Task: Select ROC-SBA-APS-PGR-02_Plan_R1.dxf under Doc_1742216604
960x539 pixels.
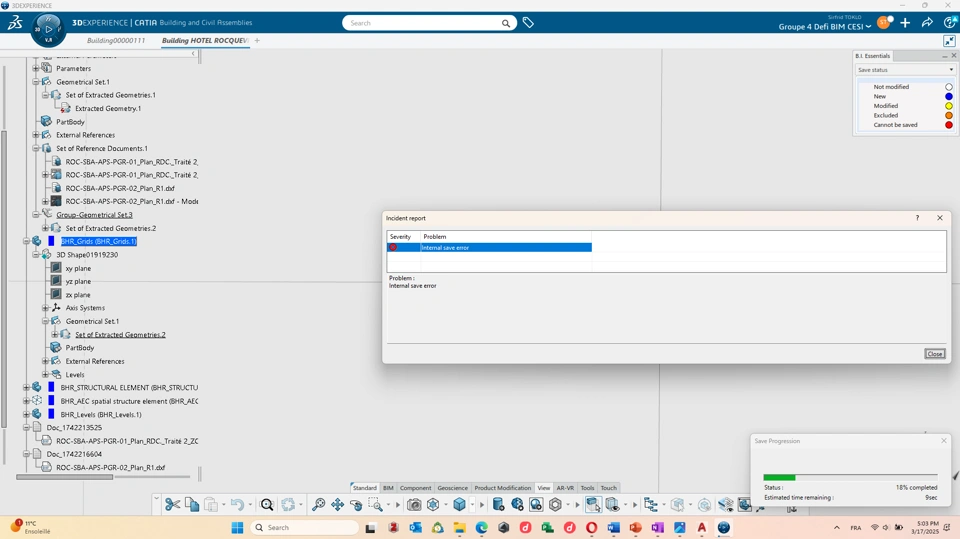Action: [x=110, y=467]
